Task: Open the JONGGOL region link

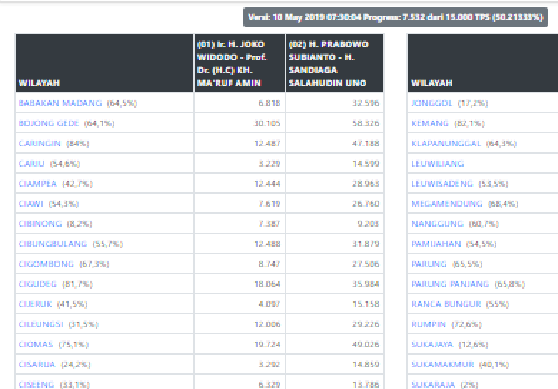Action: click(x=431, y=103)
